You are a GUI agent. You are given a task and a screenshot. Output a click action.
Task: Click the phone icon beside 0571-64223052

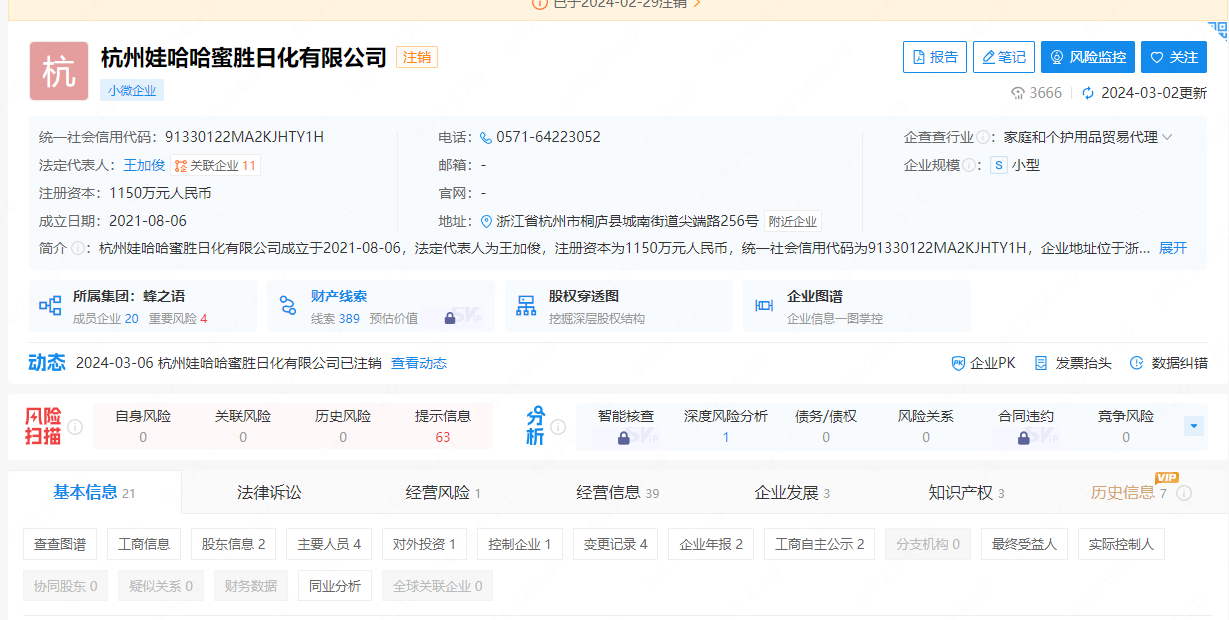[486, 137]
